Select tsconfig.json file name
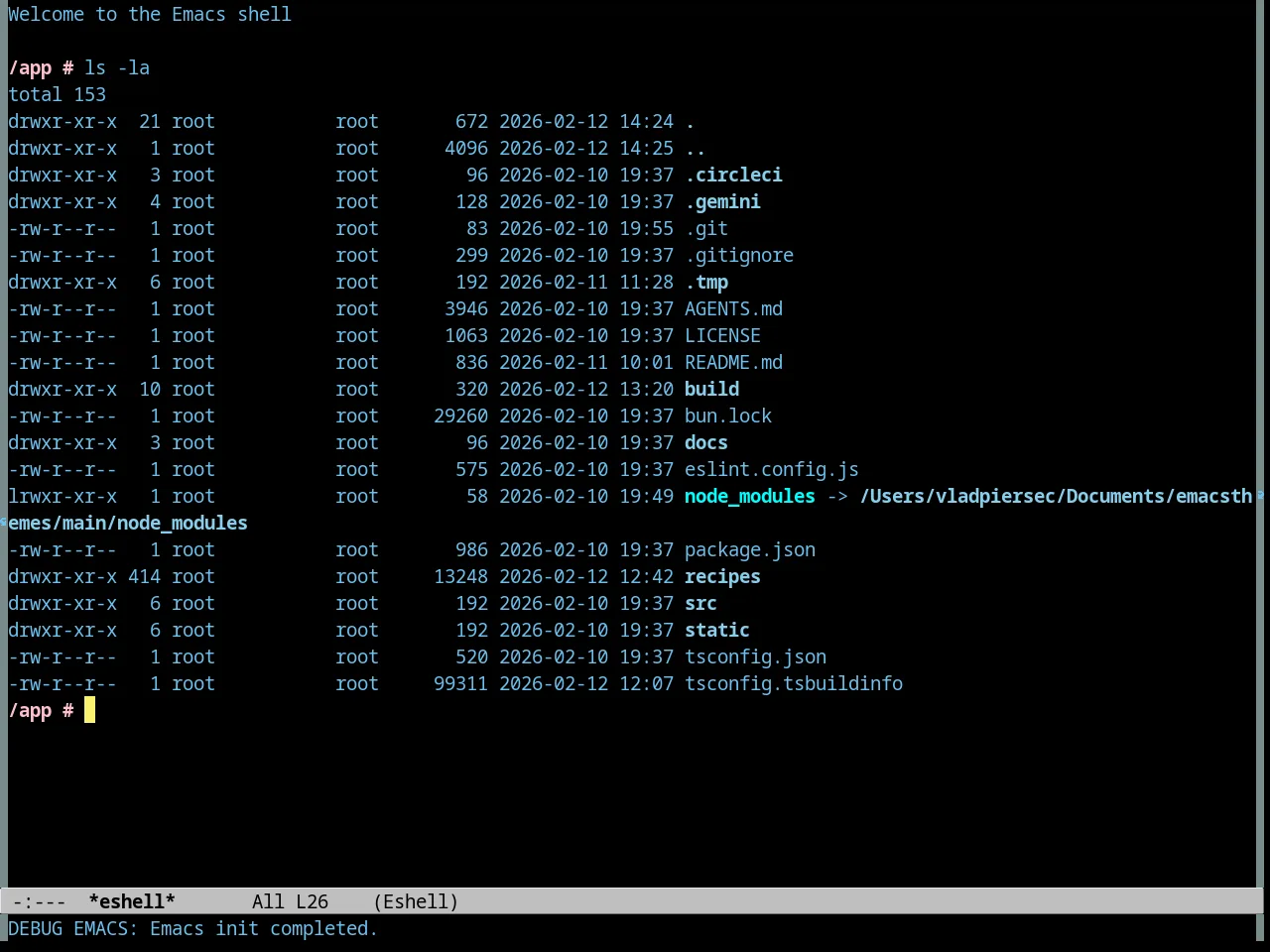1270x952 pixels. click(x=755, y=656)
